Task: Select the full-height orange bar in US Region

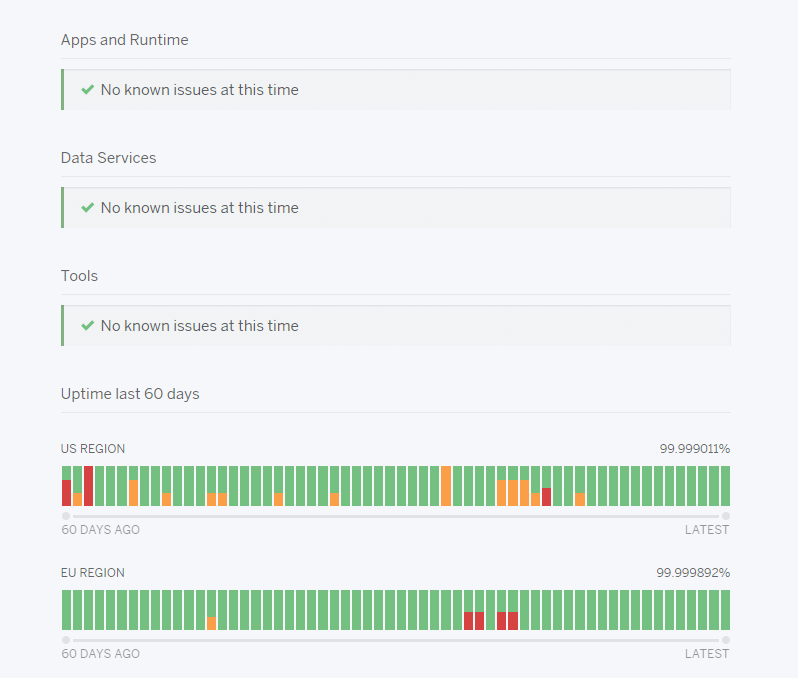Action: [x=446, y=486]
